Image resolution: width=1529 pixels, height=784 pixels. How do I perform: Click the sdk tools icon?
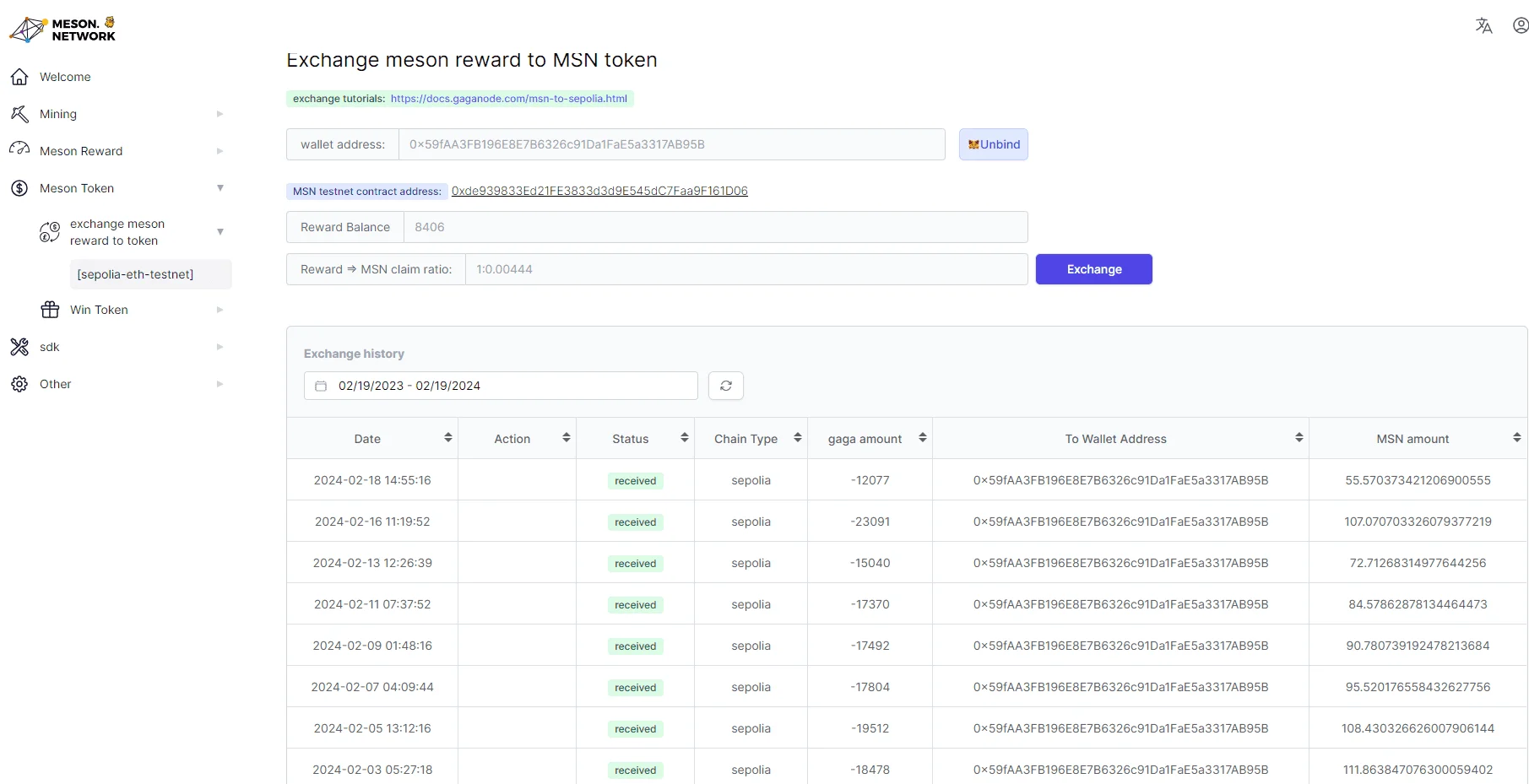pos(19,347)
